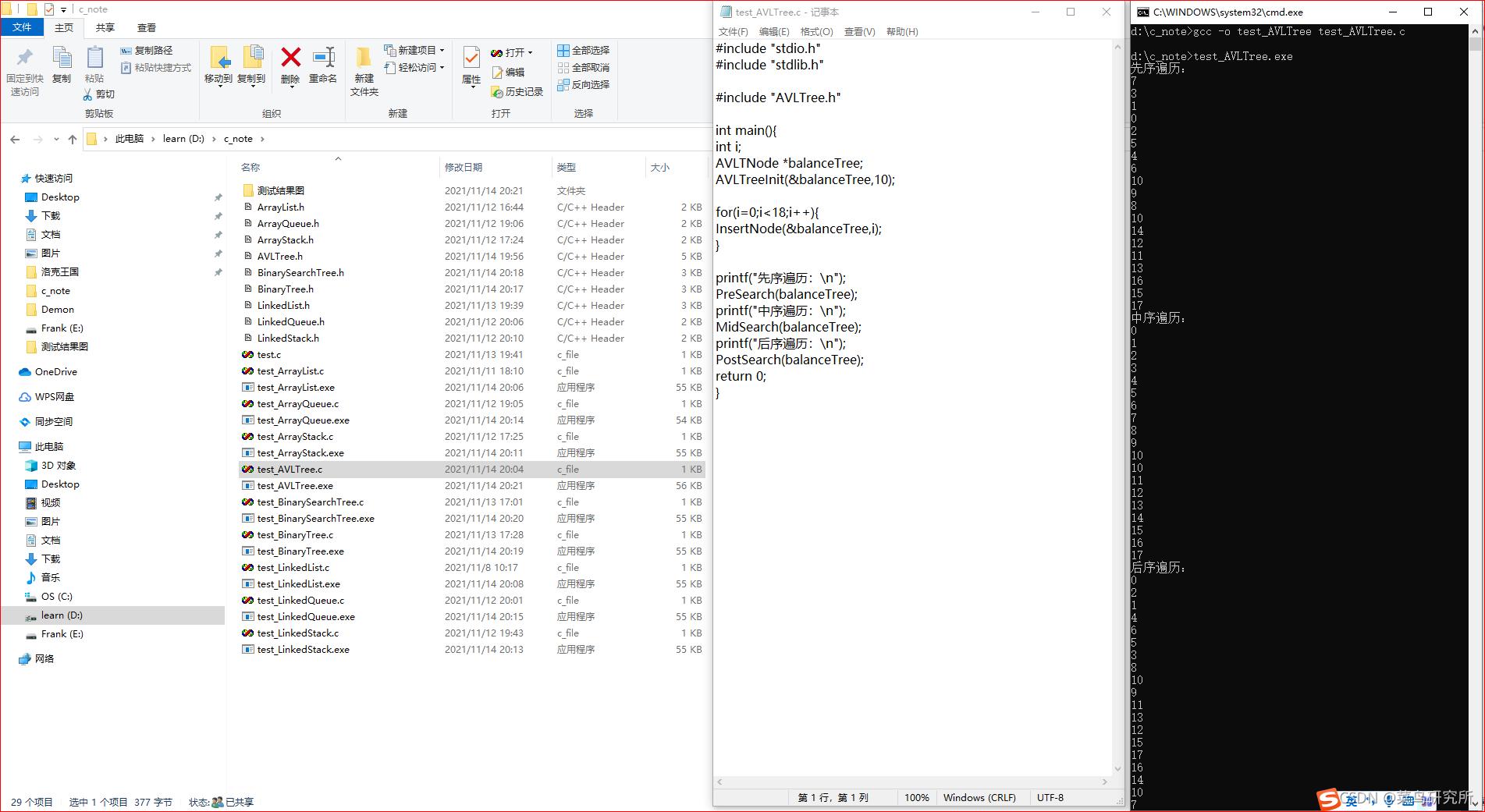
Task: Click cmd.exe title bar icon
Action: tap(1143, 12)
